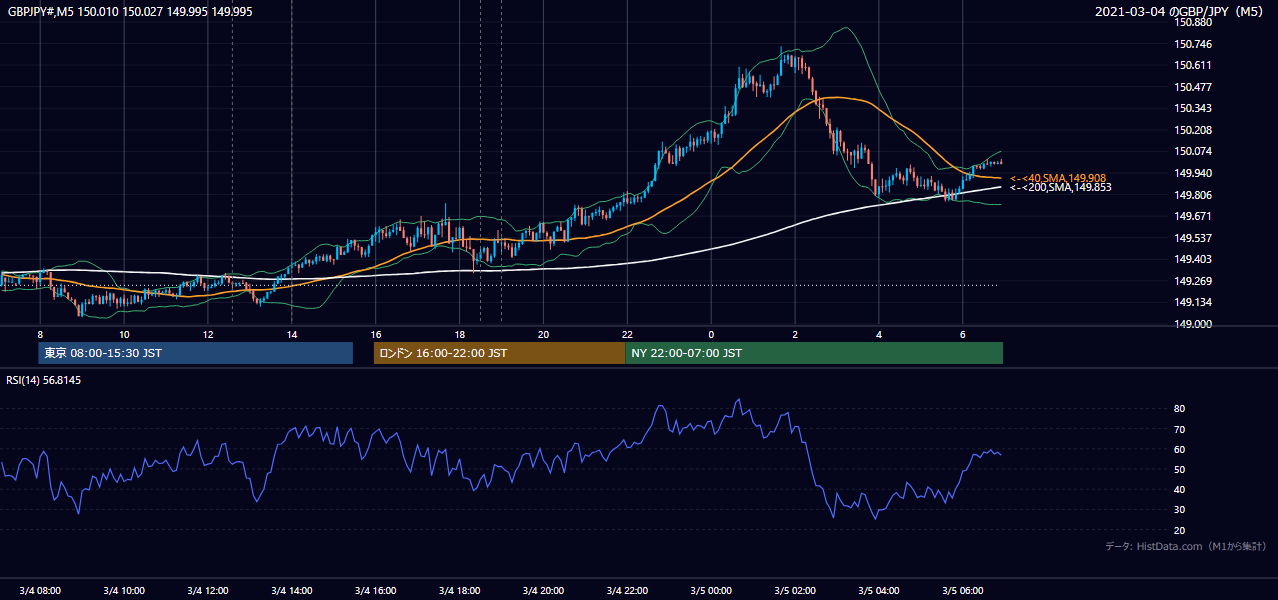Screen dimensions: 1278x600
Task: Click the 150.477 price axis label
Action: (x=1194, y=87)
